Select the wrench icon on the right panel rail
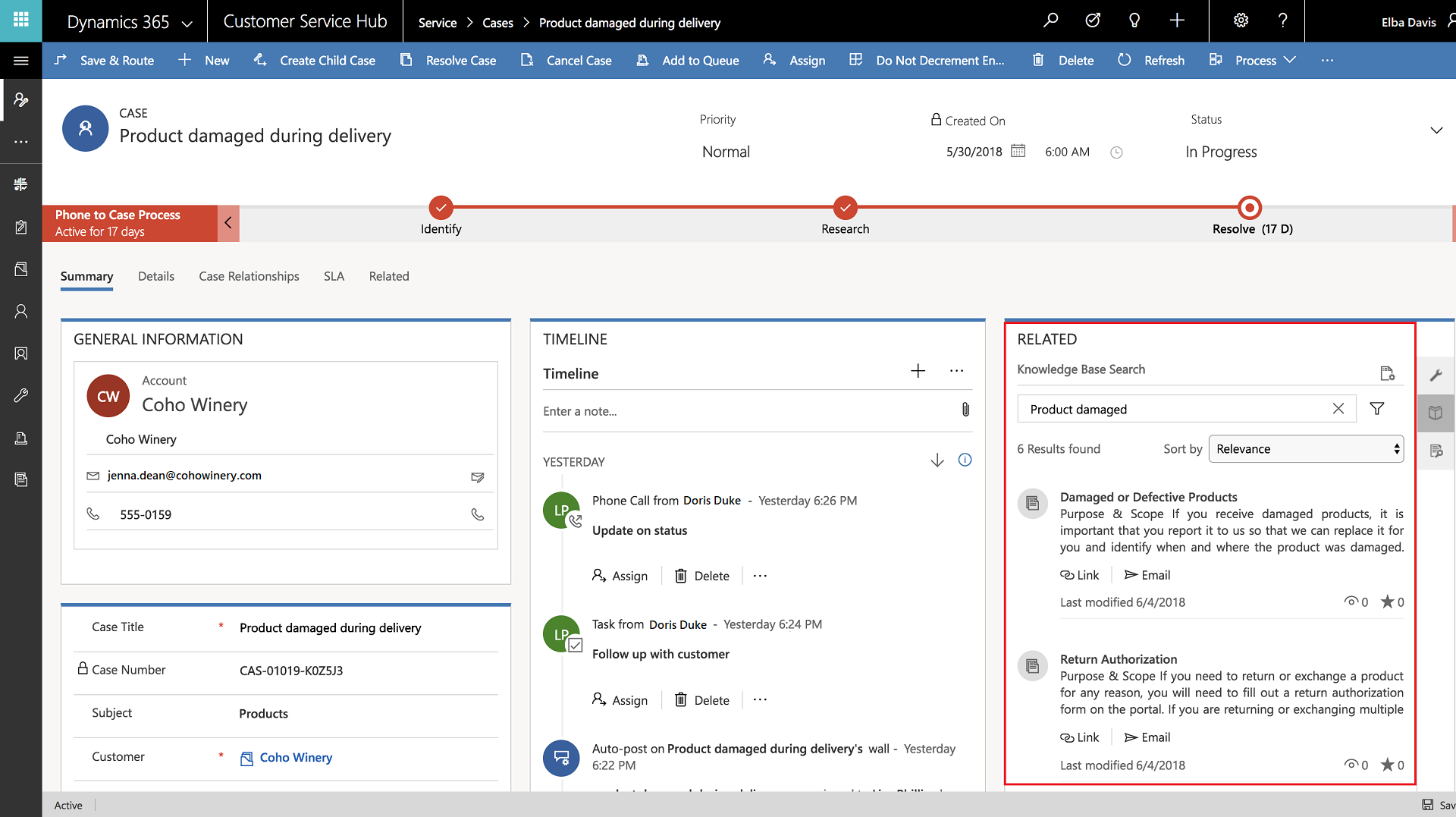 pos(1436,375)
